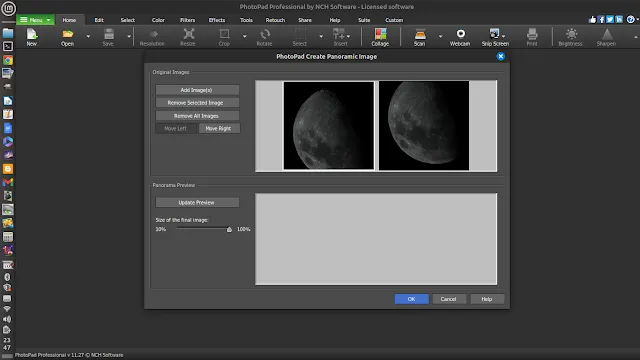This screenshot has width=640, height=360.
Task: Click the Add Image(s) button
Action: point(197,90)
